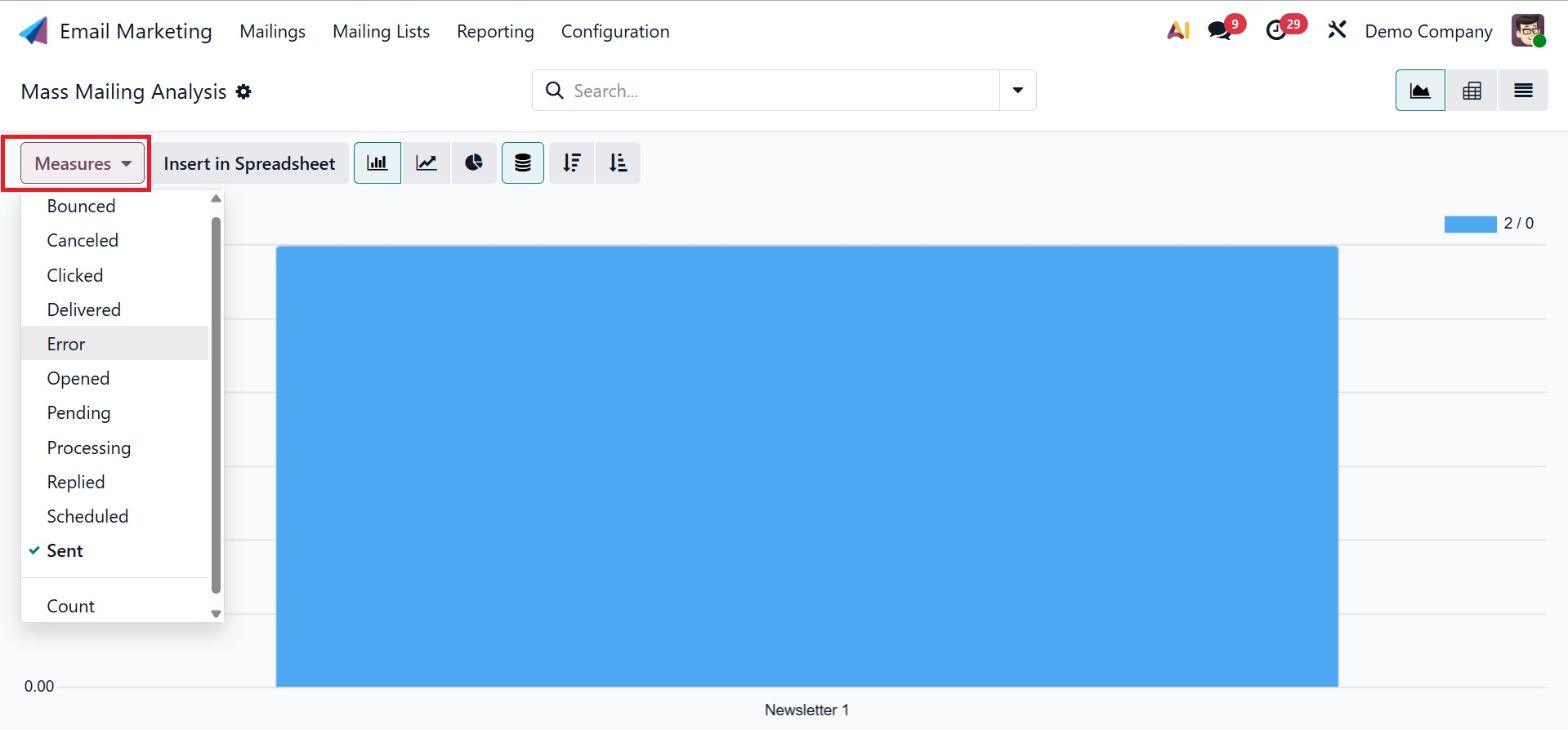This screenshot has width=1568, height=730.
Task: Click the Mass Mailing Analysis title
Action: [x=123, y=91]
